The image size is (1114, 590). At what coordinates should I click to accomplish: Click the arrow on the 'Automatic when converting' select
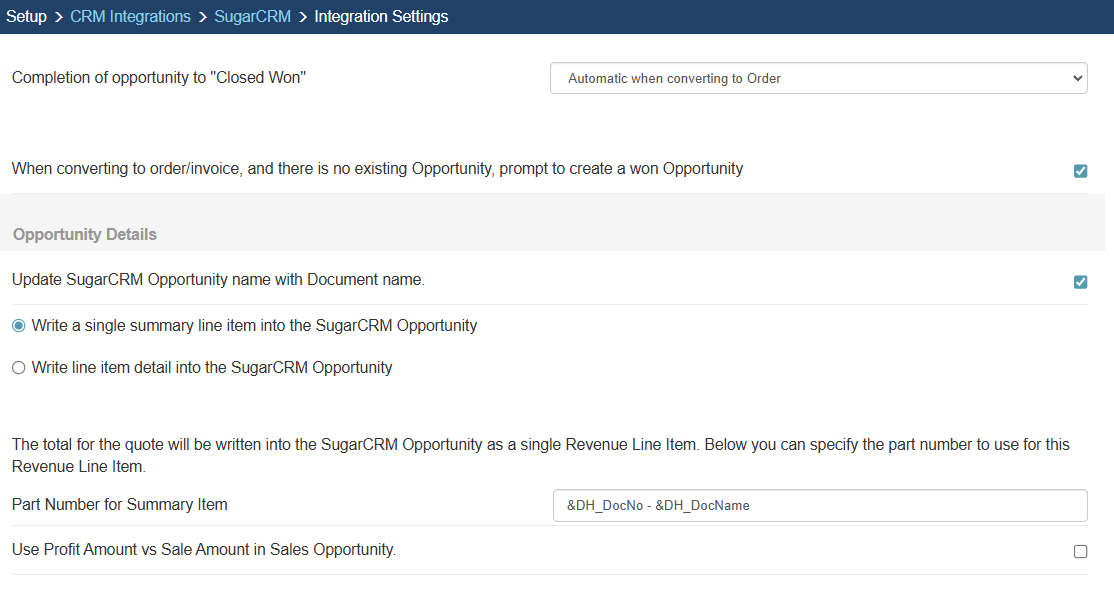pyautogui.click(x=1076, y=78)
